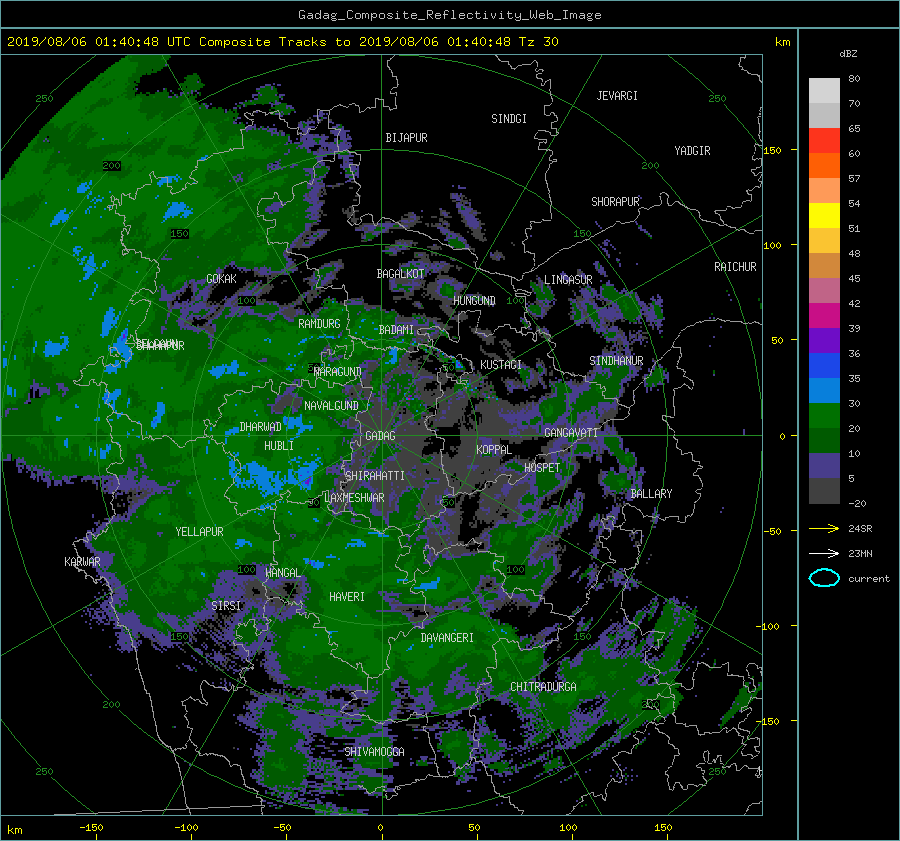This screenshot has height=841, width=900.
Task: Click the yellow 24SR arrow legend icon
Action: click(x=824, y=528)
